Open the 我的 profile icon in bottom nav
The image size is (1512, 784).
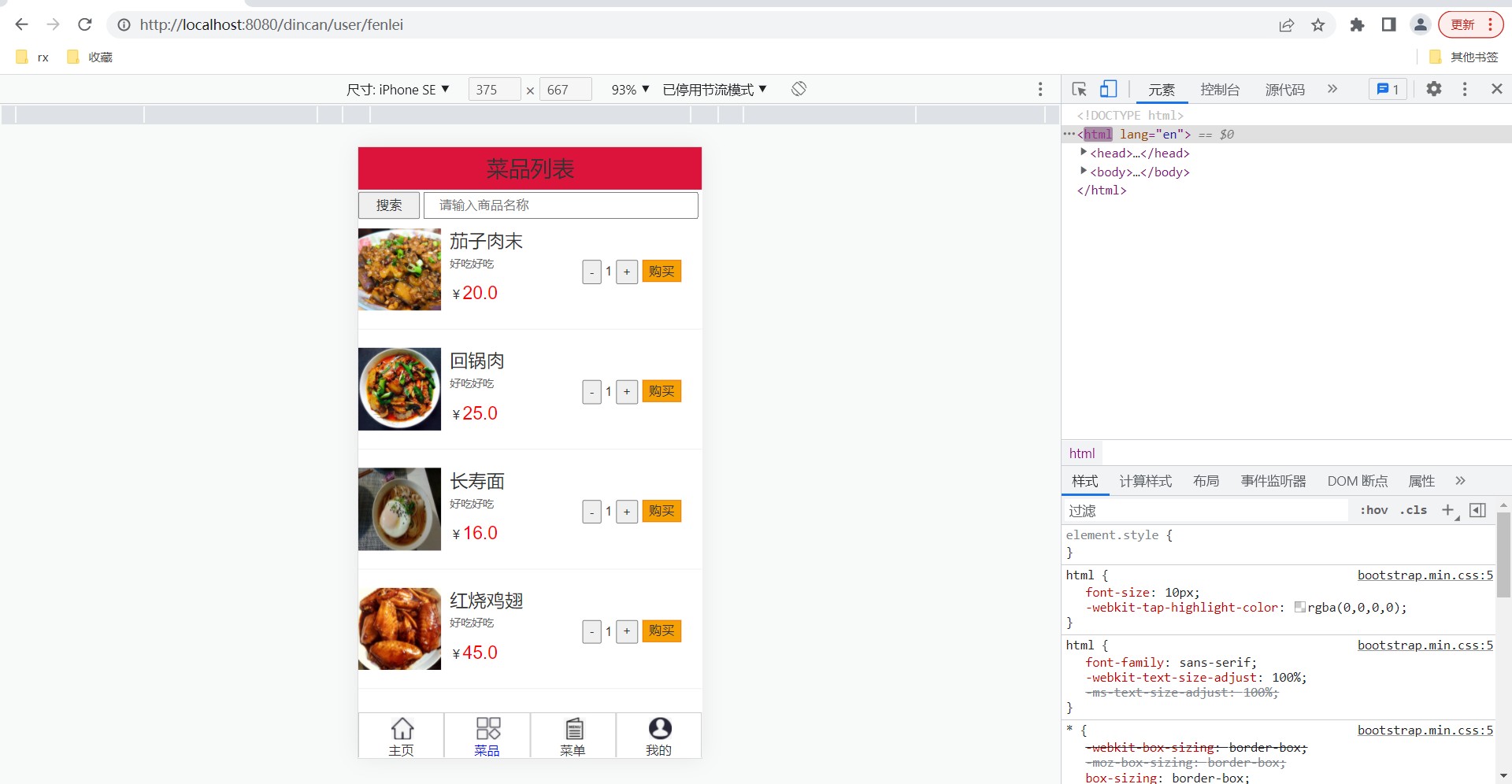(x=660, y=728)
